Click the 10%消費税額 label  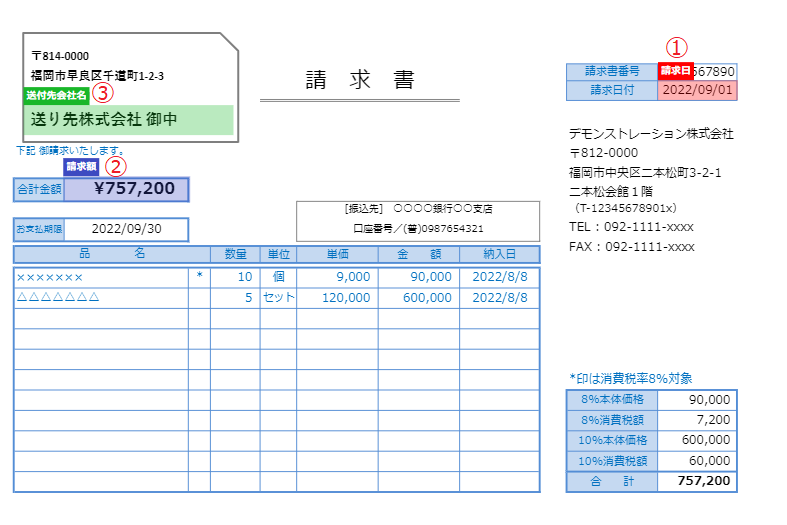612,461
